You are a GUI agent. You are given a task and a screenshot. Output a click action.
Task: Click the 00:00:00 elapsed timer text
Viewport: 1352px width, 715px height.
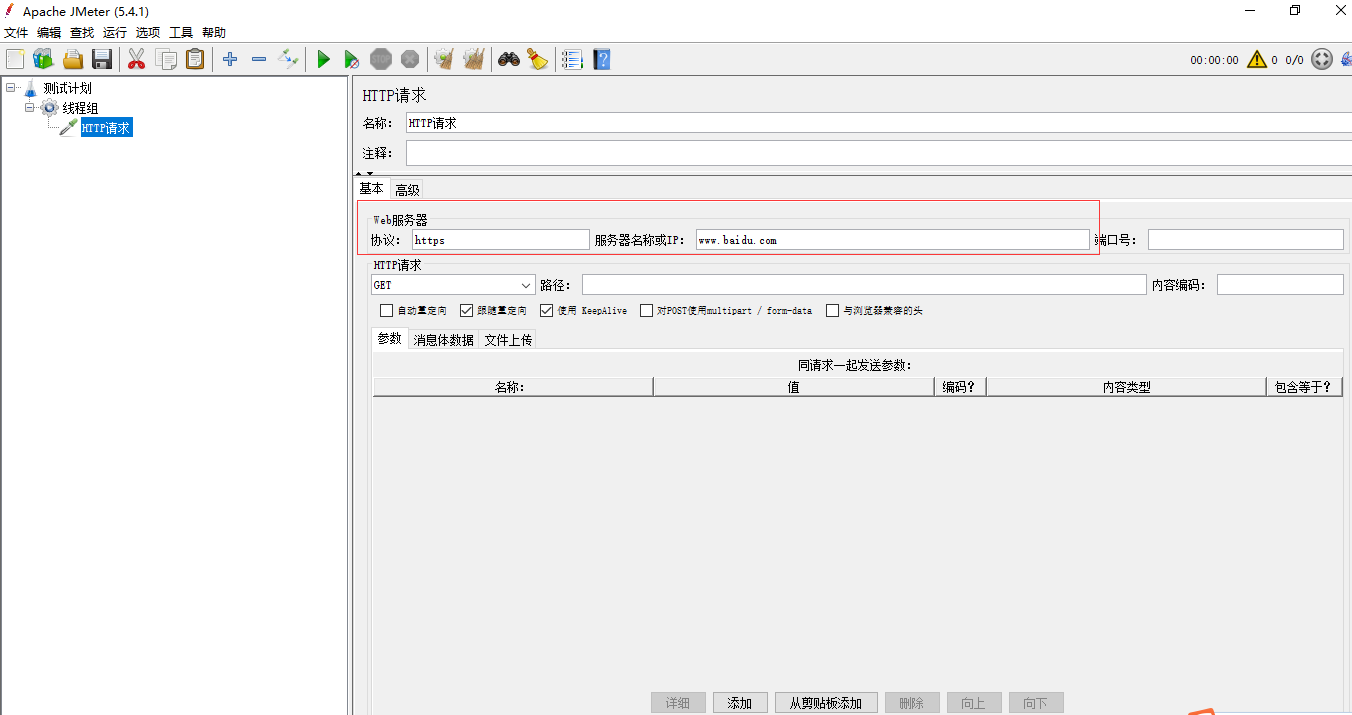tap(1214, 60)
